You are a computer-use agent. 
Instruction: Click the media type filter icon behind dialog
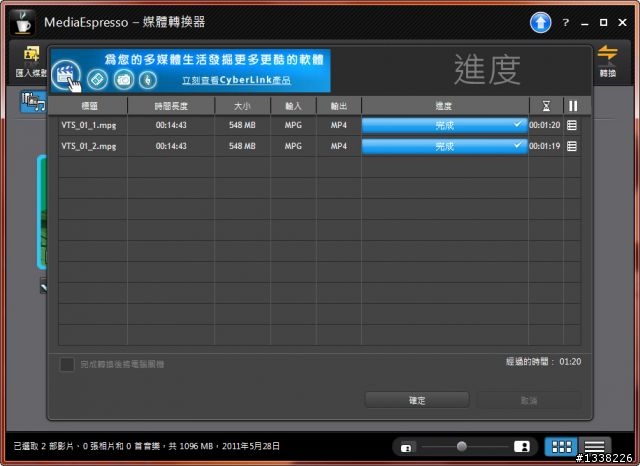33,102
